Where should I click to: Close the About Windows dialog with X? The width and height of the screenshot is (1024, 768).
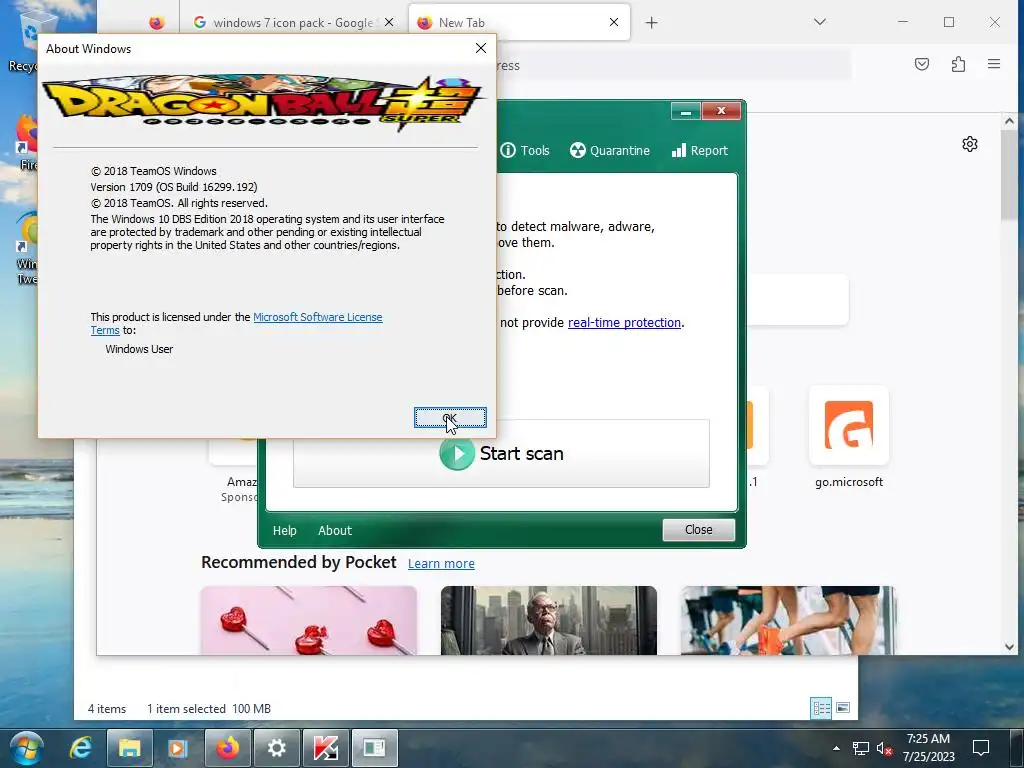coord(481,48)
